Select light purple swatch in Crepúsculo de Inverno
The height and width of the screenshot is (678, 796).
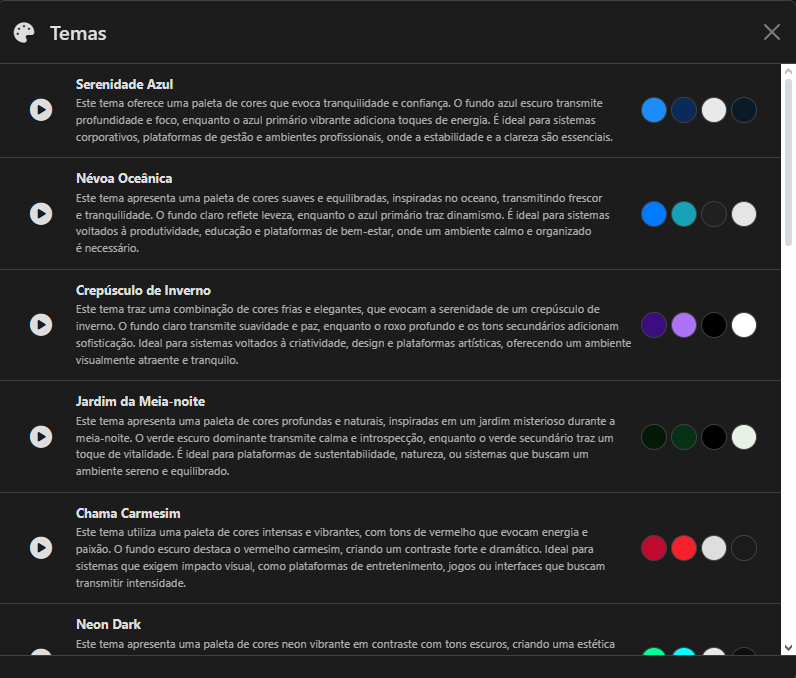(x=684, y=325)
